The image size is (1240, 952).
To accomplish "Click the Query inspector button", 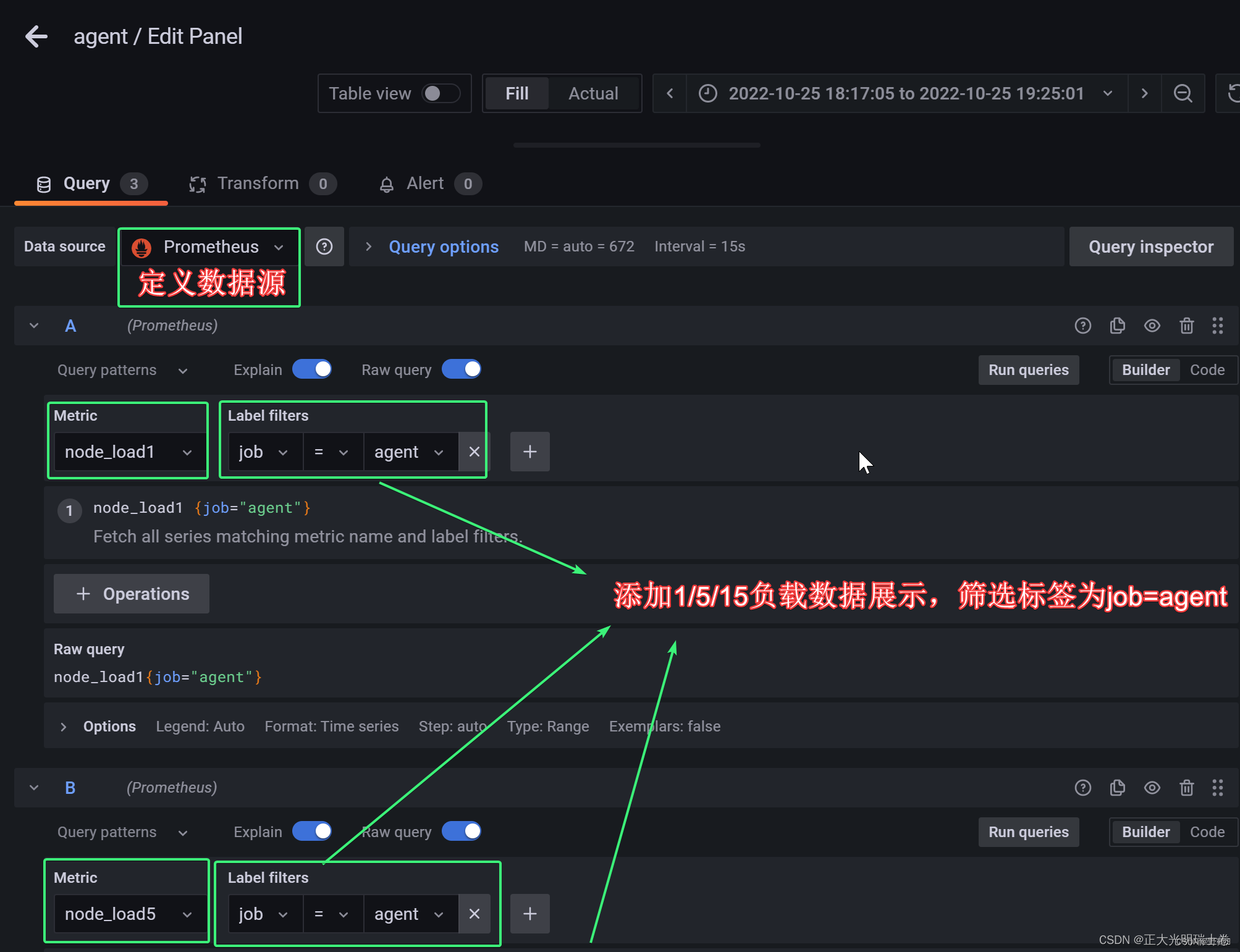I will [x=1150, y=246].
